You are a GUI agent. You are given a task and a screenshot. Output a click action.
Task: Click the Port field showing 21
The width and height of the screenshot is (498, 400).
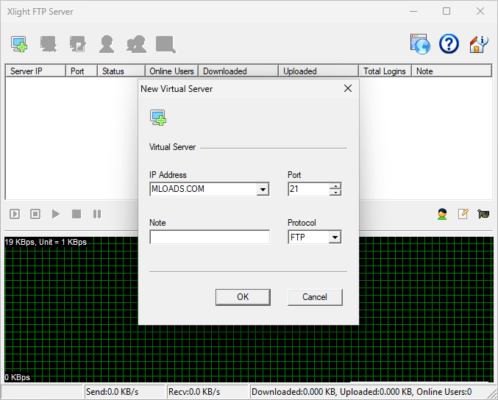coord(309,189)
